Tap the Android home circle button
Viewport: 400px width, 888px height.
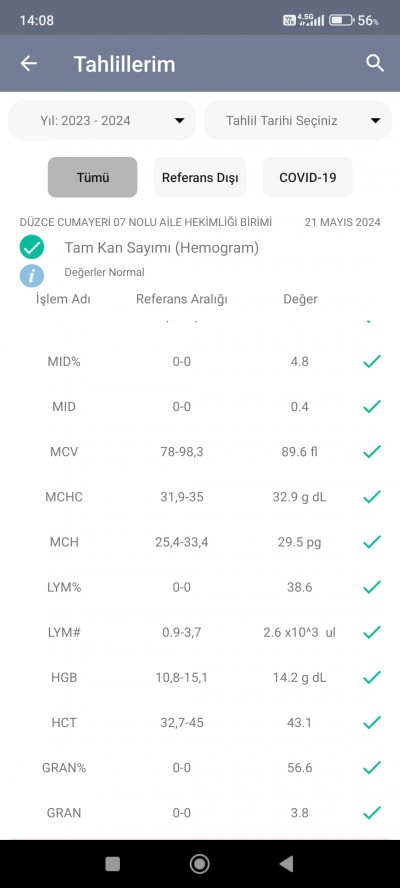click(199, 864)
